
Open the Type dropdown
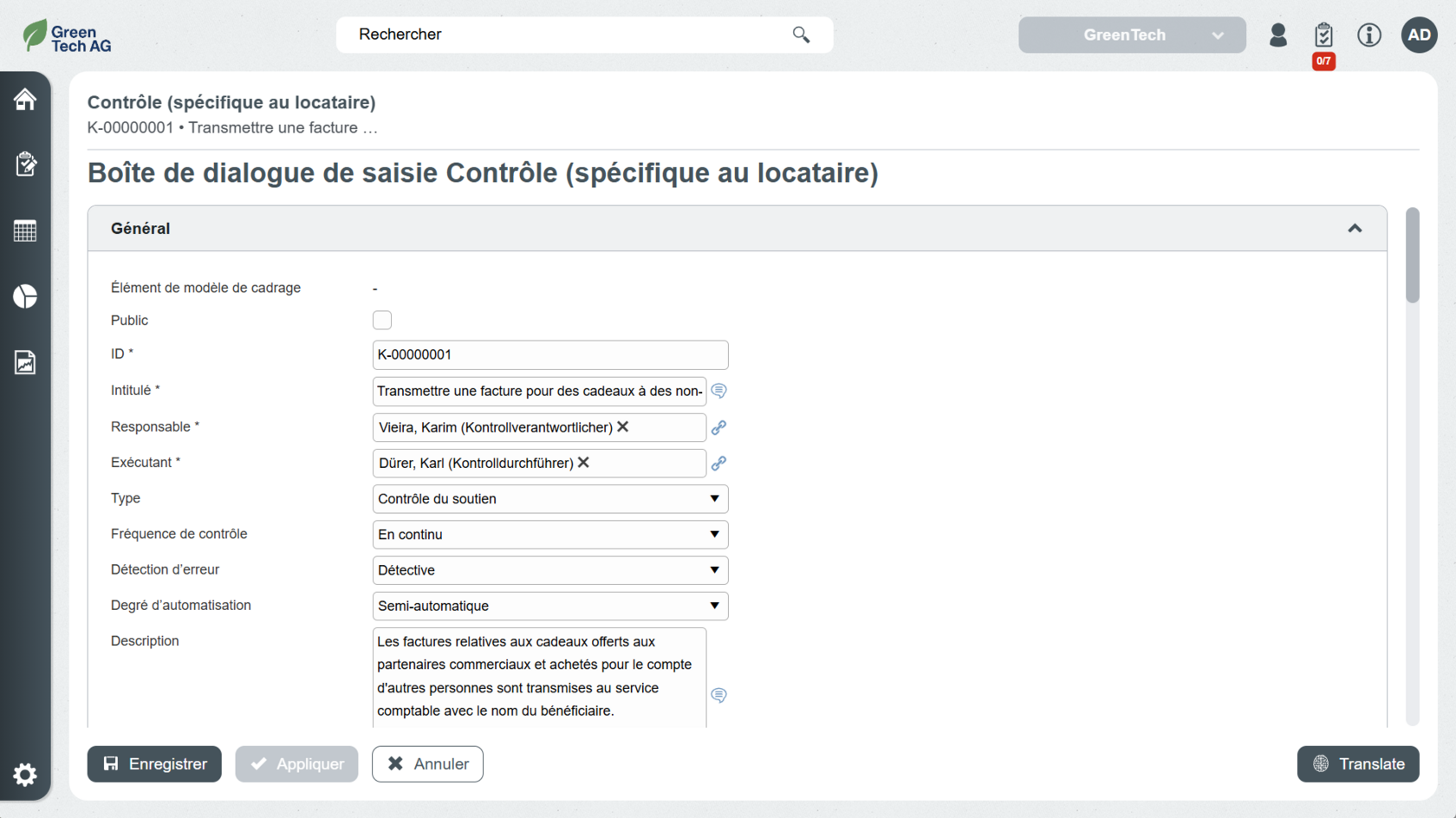pyautogui.click(x=549, y=499)
